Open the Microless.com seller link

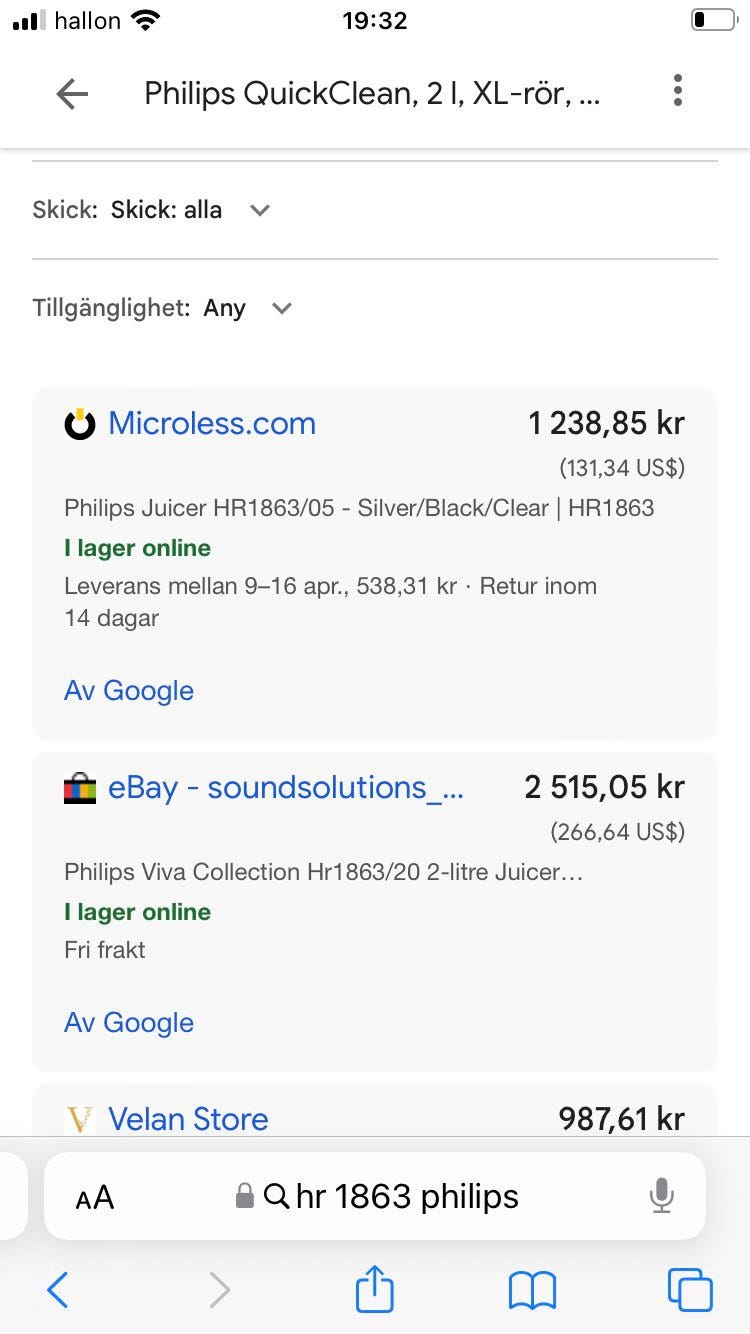tap(212, 424)
